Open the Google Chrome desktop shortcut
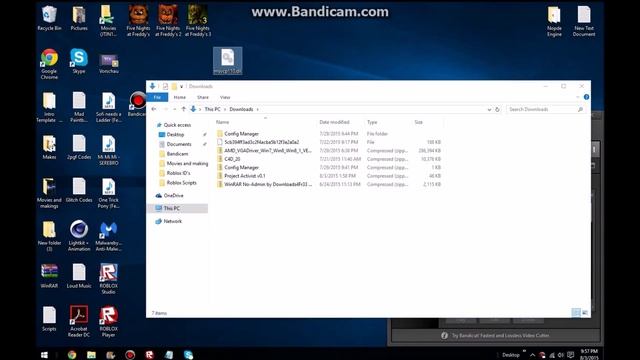 (49, 64)
